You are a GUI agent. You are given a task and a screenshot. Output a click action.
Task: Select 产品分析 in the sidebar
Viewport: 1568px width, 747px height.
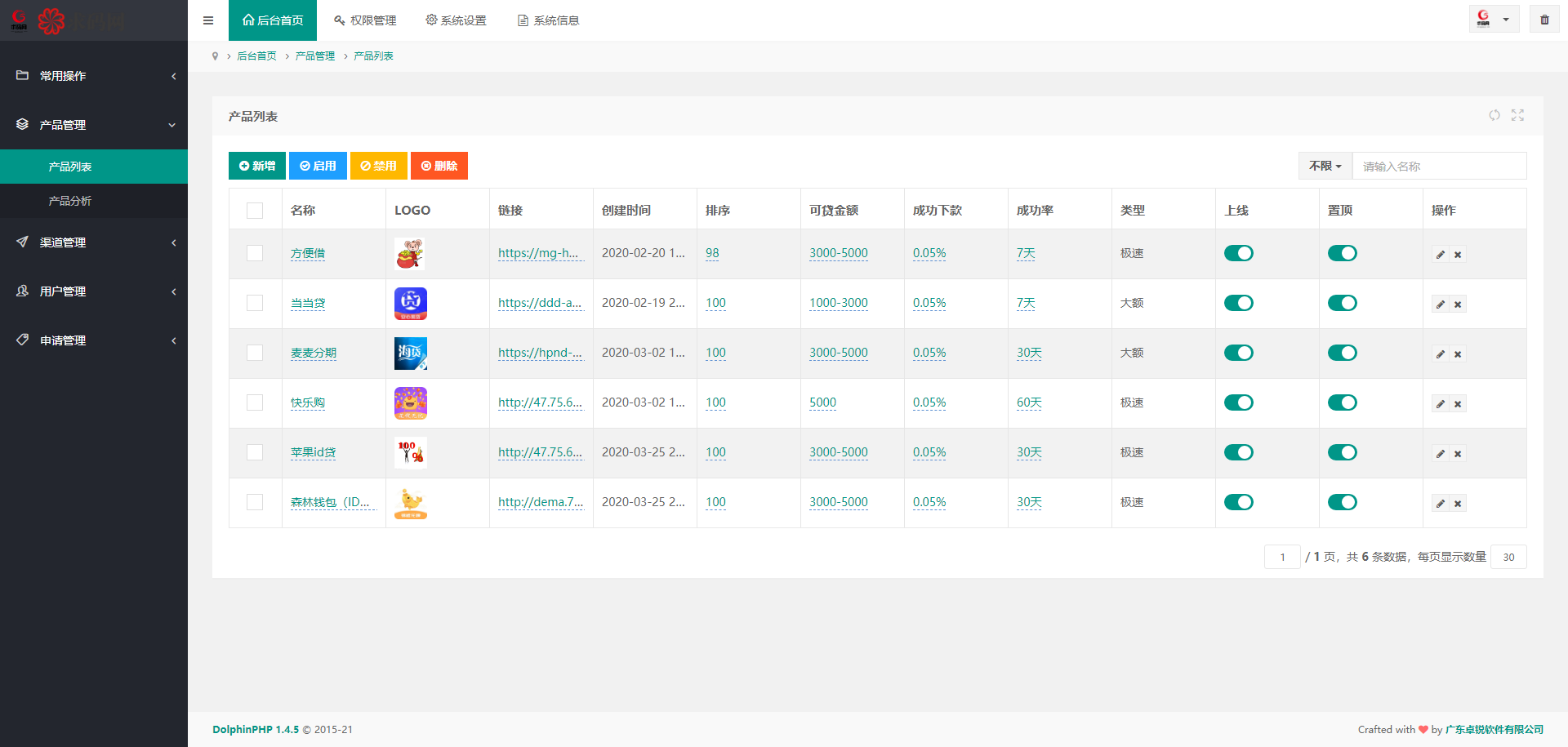coord(70,201)
